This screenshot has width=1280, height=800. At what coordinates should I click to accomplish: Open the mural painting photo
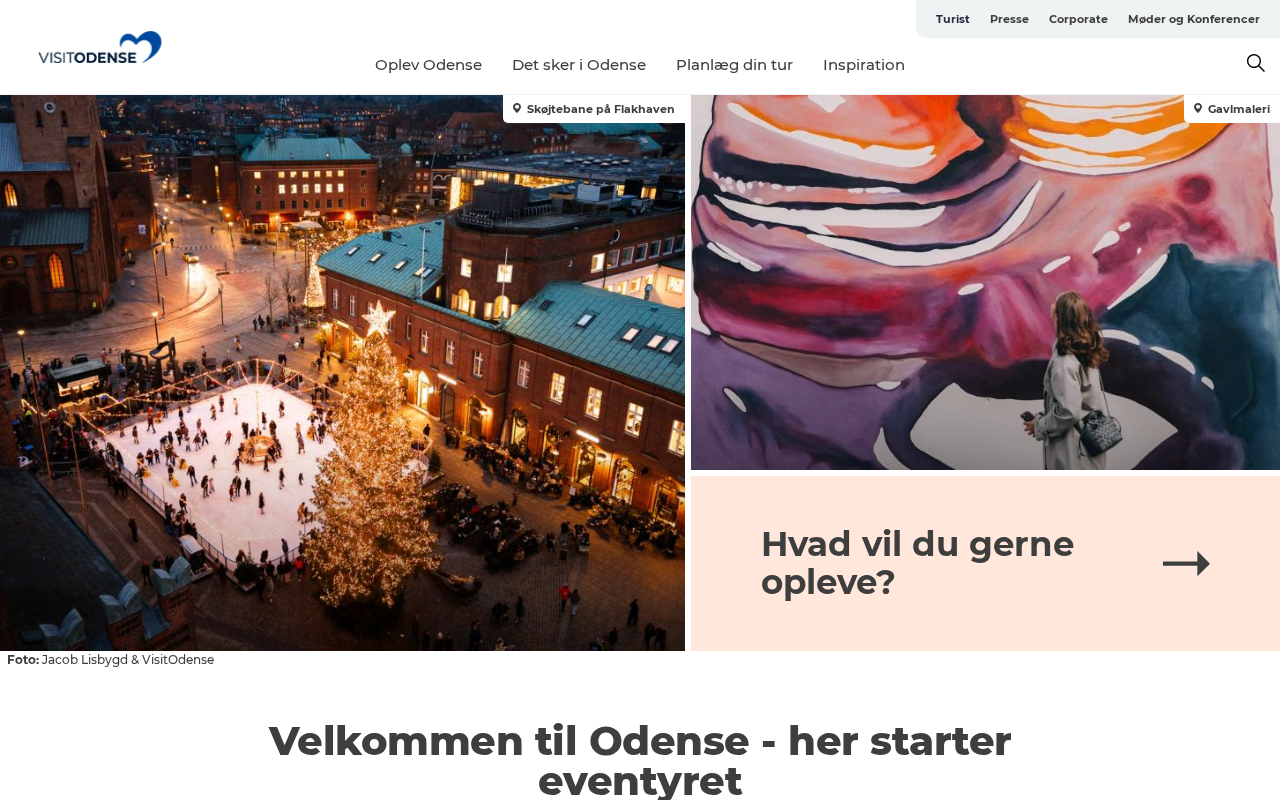[x=985, y=282]
